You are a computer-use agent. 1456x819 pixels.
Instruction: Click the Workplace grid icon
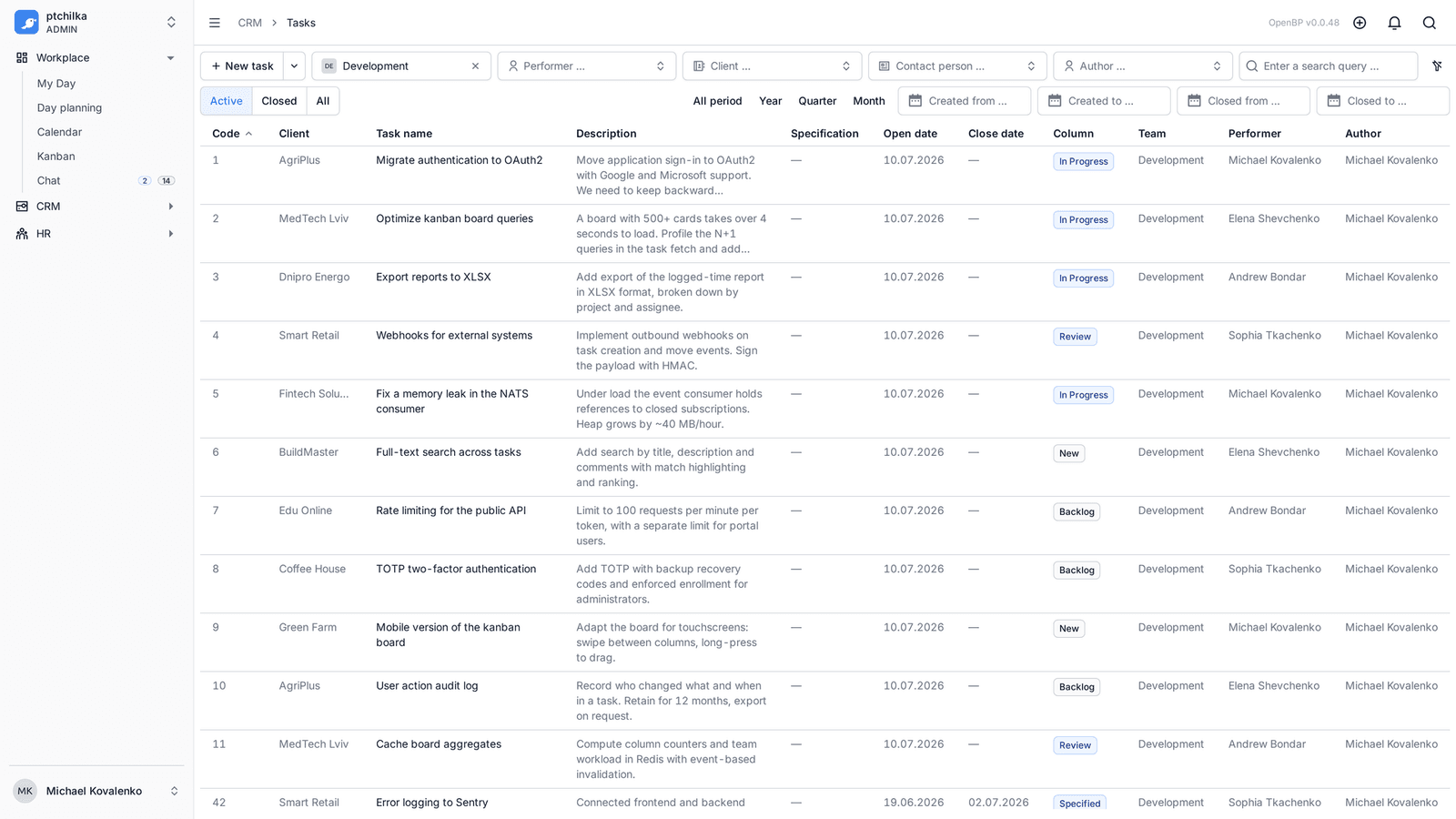coord(22,57)
